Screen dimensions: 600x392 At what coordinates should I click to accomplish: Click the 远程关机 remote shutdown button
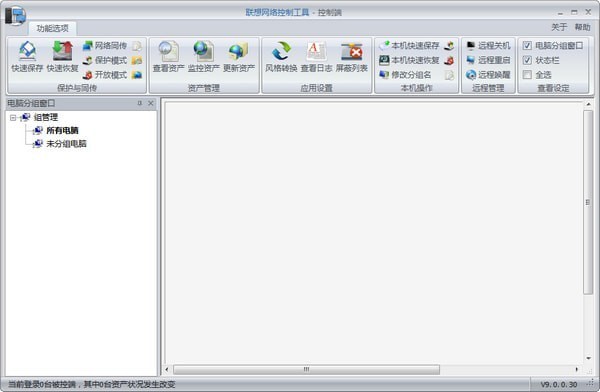pyautogui.click(x=488, y=46)
